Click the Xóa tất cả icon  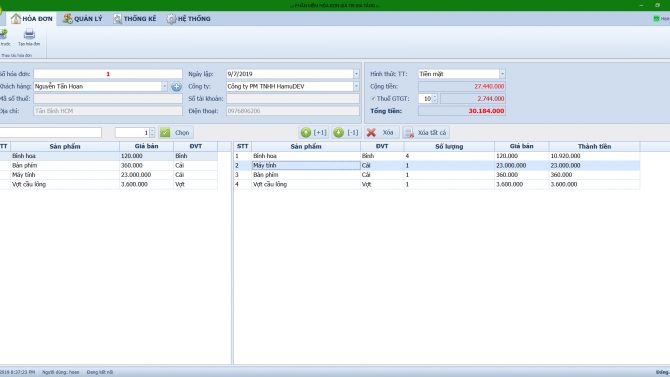pyautogui.click(x=409, y=133)
